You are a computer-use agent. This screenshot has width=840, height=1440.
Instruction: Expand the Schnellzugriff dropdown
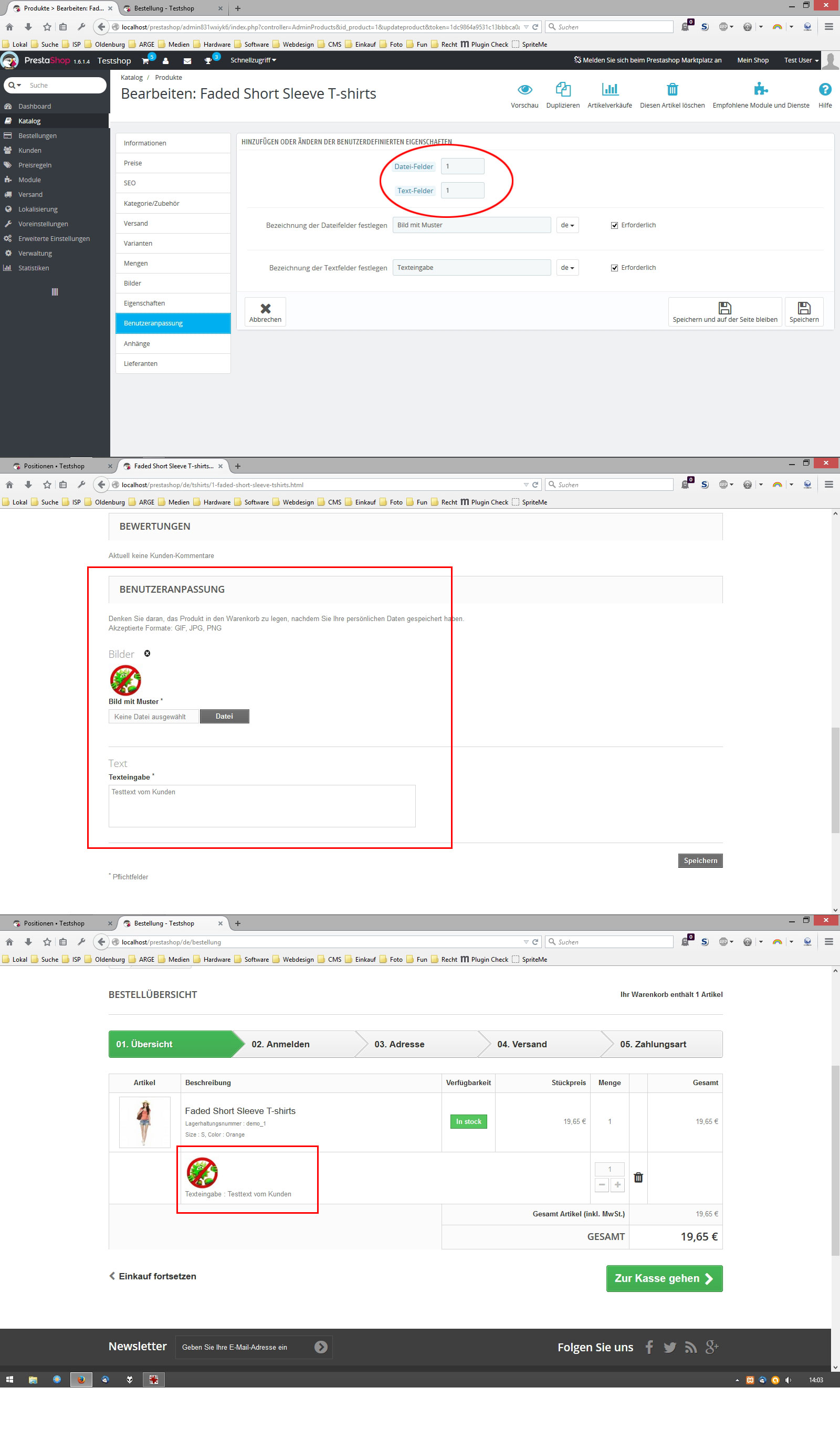253,60
